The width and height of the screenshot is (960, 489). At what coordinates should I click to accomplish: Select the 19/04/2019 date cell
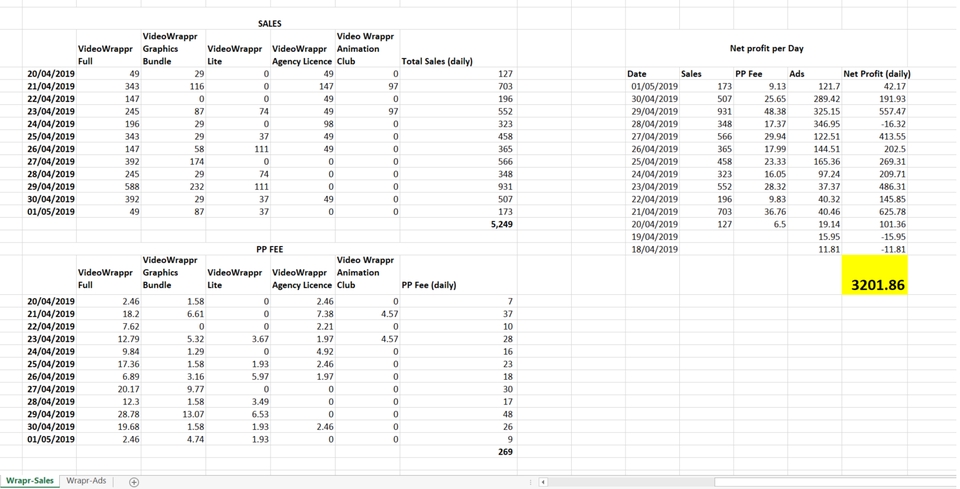tap(652, 236)
